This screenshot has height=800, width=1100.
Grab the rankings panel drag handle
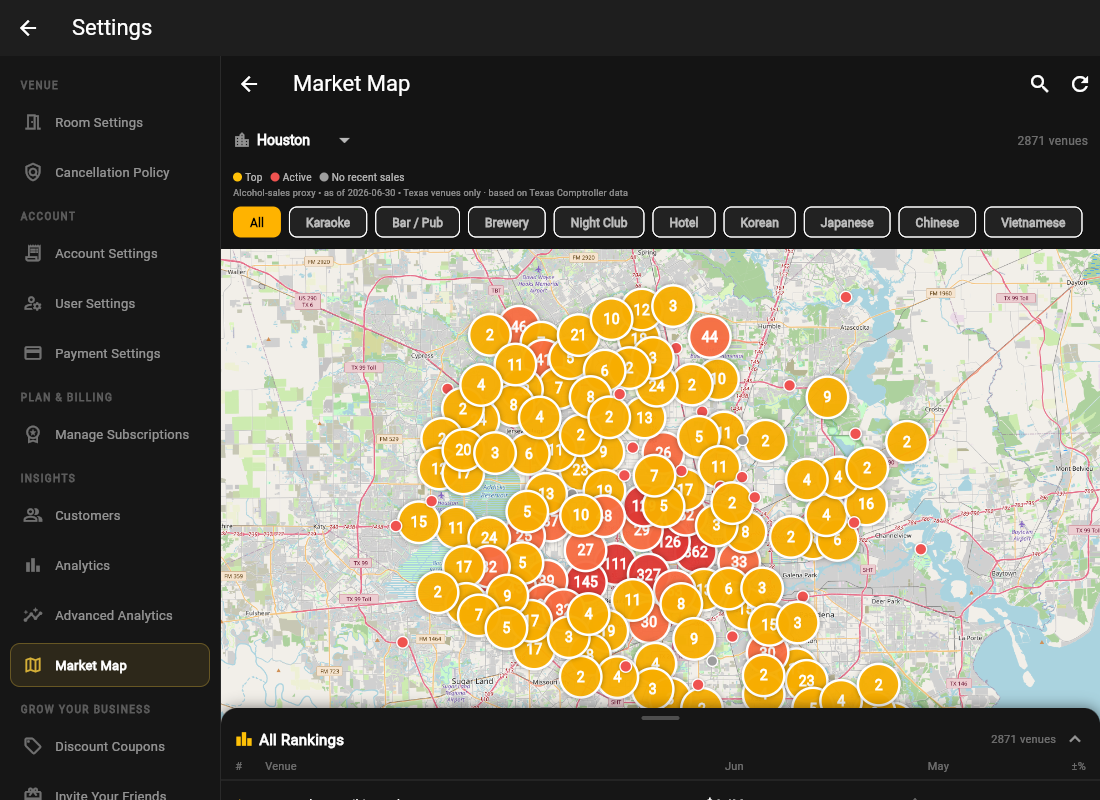660,718
